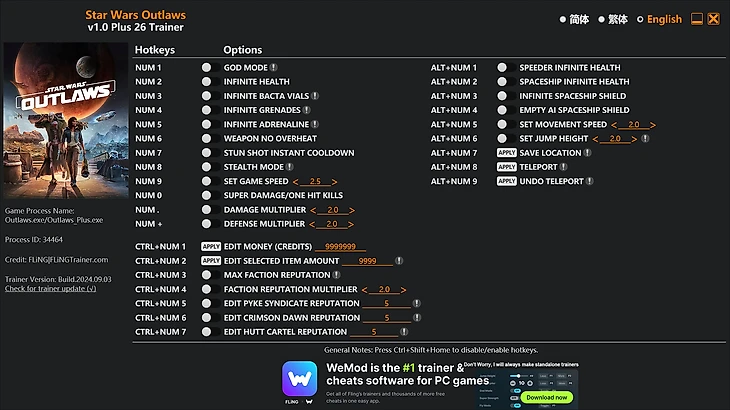
Task: Switch language to 简体
Action: [x=574, y=19]
